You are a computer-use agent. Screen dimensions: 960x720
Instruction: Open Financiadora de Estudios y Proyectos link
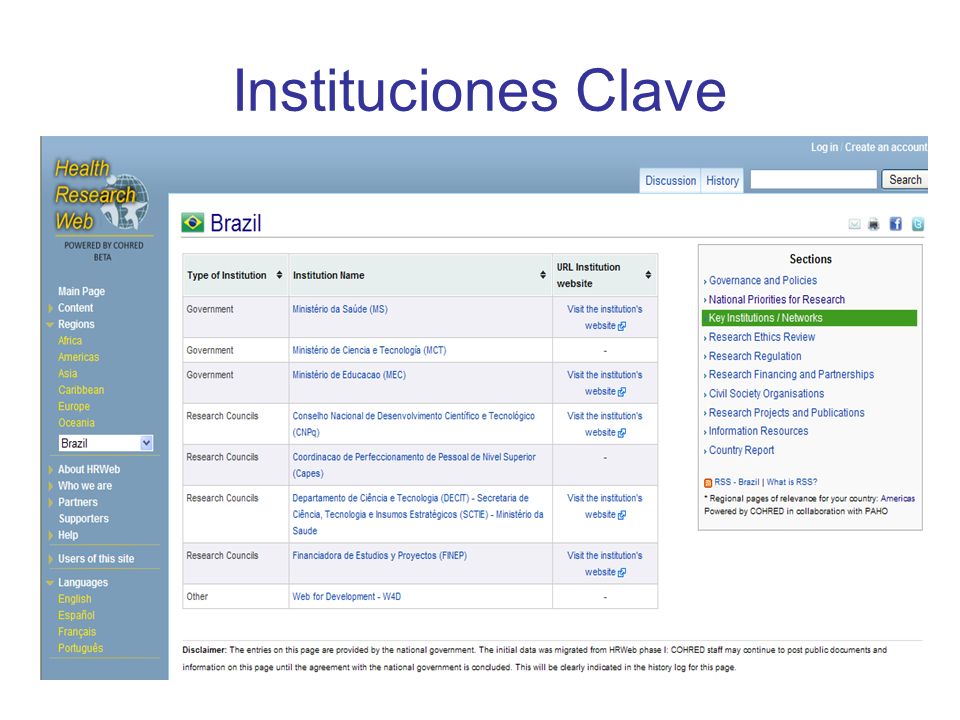[380, 556]
